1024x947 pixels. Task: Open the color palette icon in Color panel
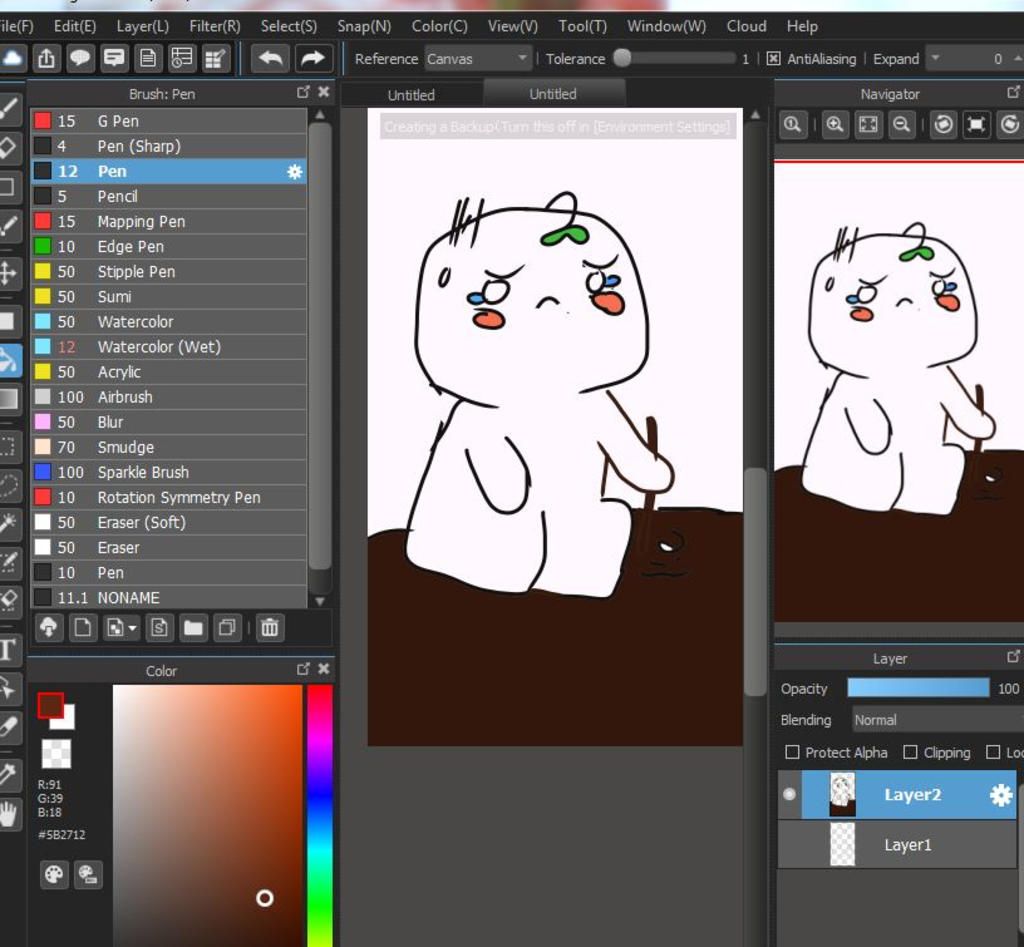(54, 875)
